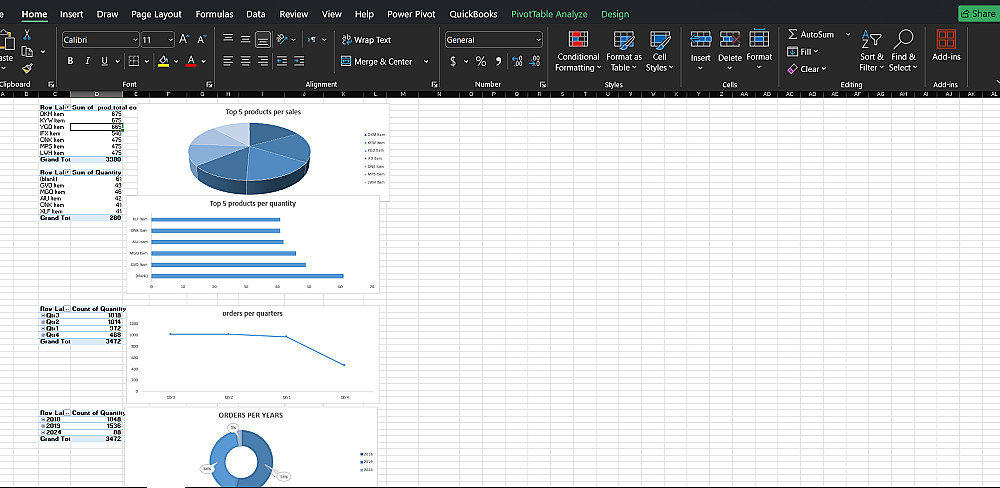Switch to the PivotTable Analyze tab
Viewport: 1000px width, 488px height.
pyautogui.click(x=549, y=14)
